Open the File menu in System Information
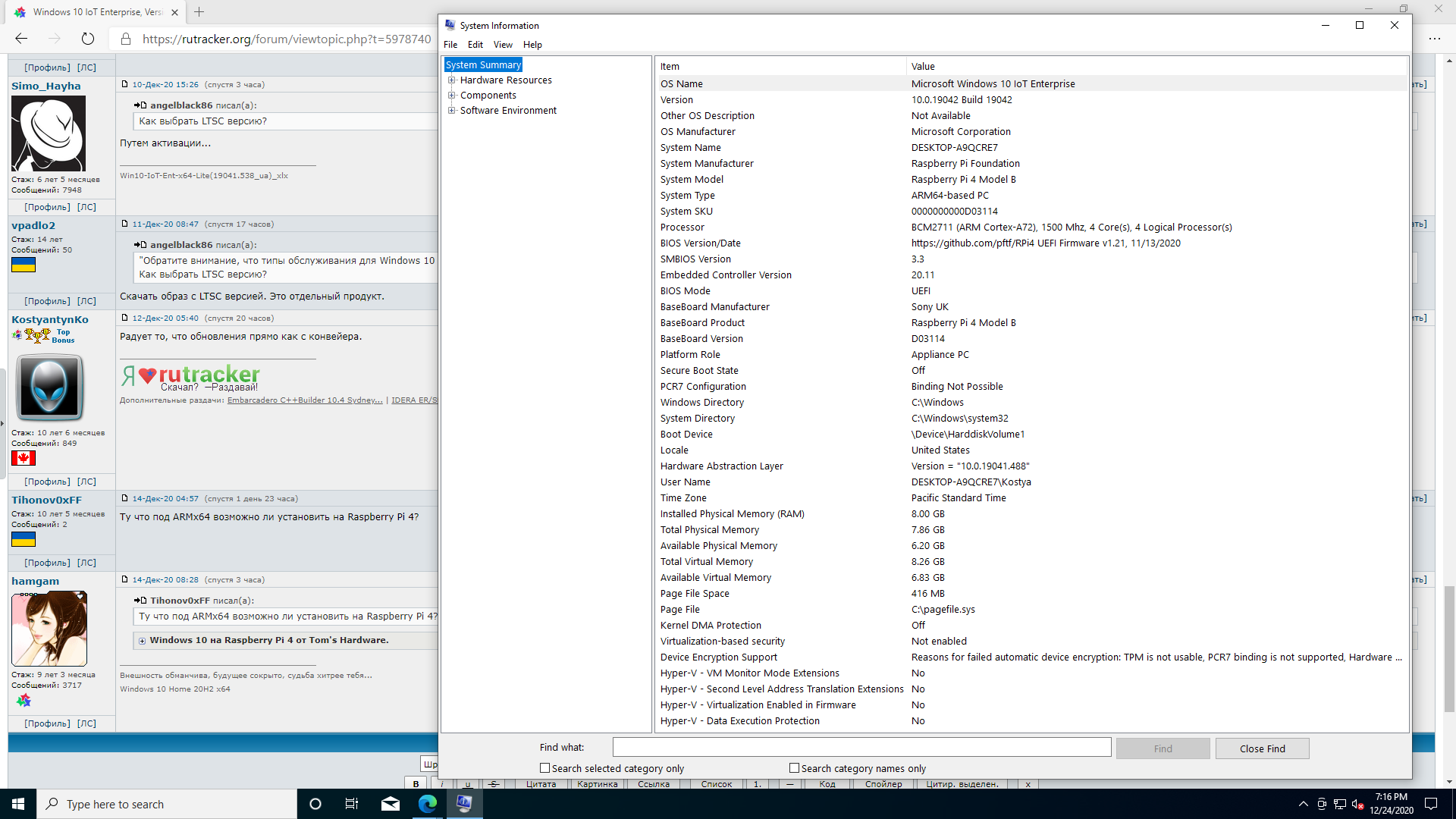1456x819 pixels. coord(450,45)
